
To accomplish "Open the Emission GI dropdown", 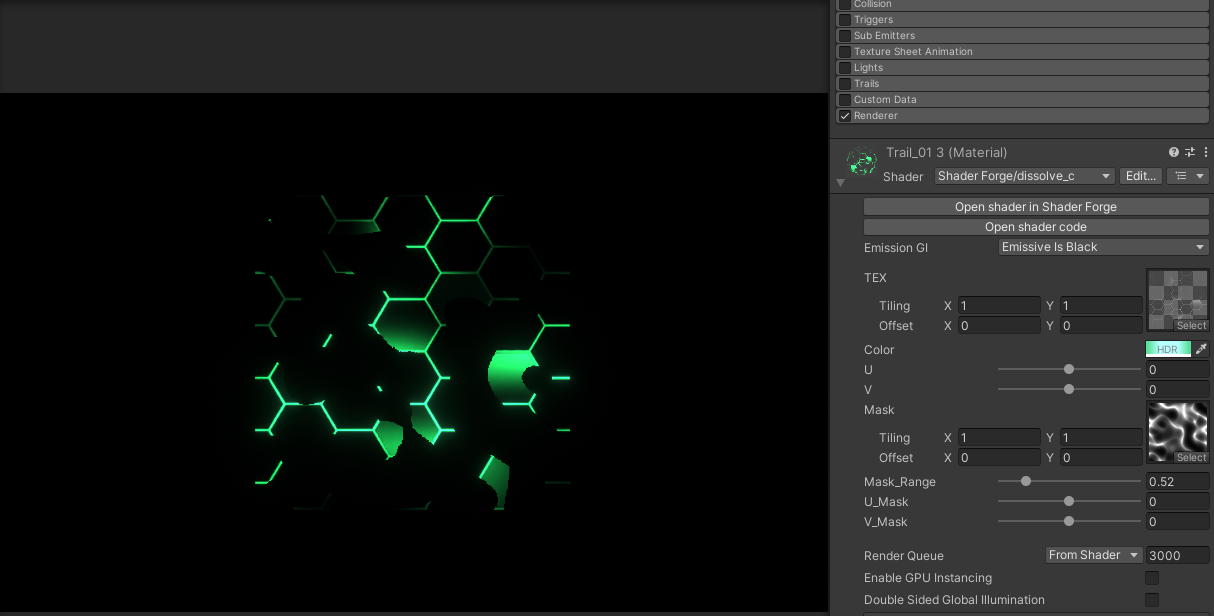I will point(1102,247).
